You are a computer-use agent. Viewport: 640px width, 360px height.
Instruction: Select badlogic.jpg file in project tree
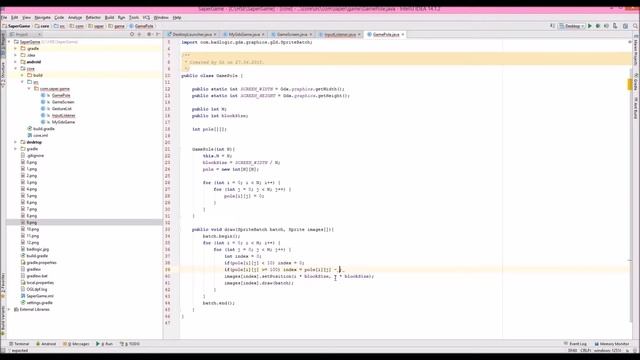point(38,249)
